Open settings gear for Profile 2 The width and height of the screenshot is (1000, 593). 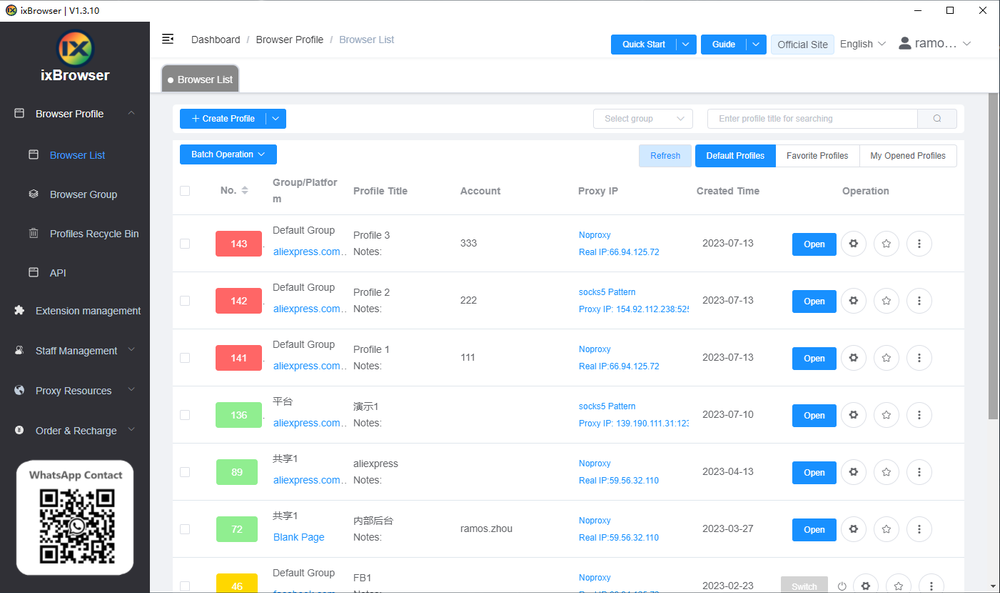pyautogui.click(x=853, y=301)
